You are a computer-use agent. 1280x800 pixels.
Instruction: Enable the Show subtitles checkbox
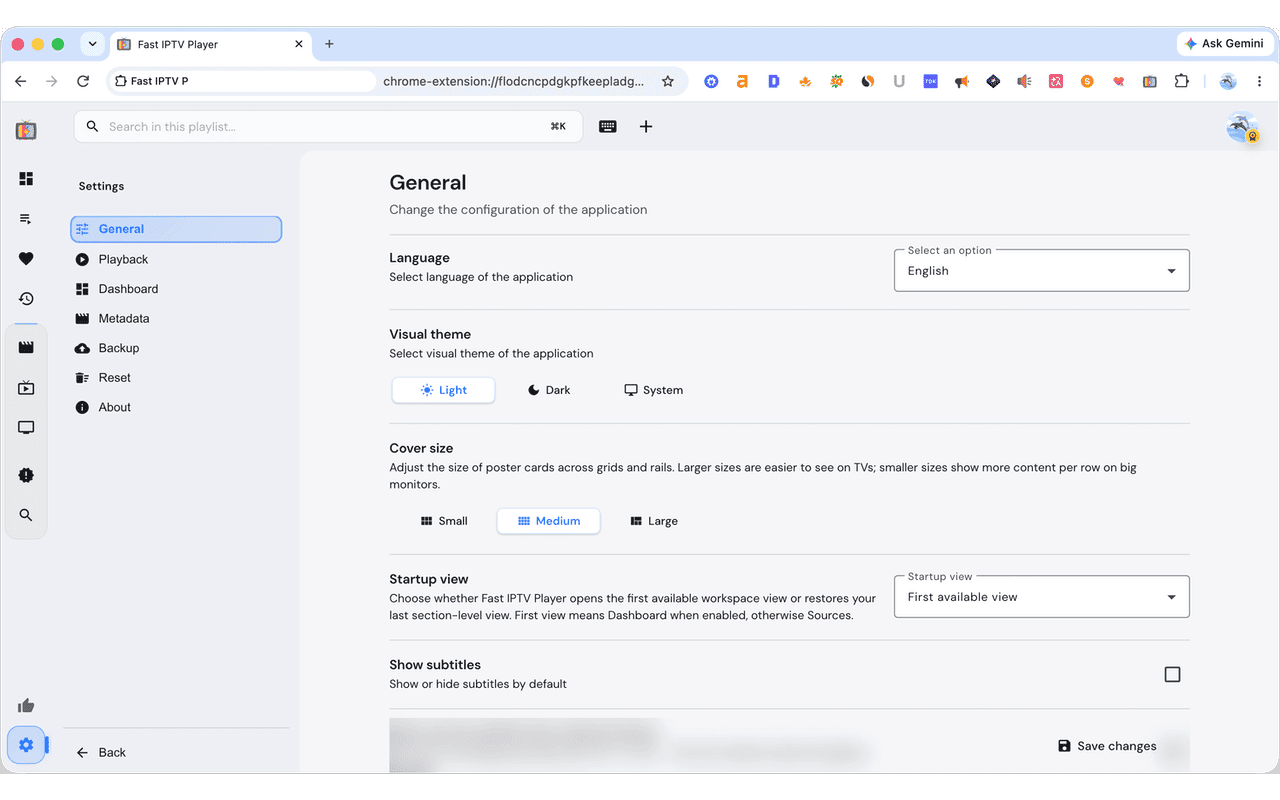point(1172,675)
